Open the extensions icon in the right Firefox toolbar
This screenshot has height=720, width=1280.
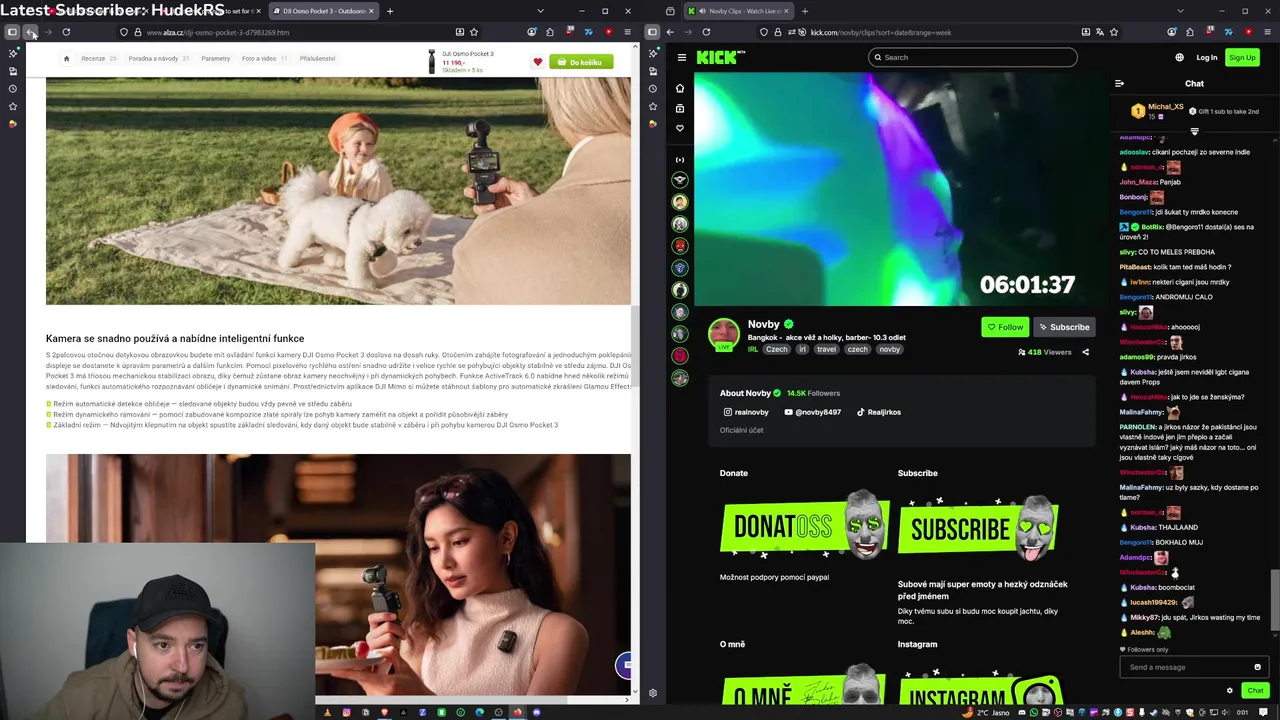pos(1190,32)
